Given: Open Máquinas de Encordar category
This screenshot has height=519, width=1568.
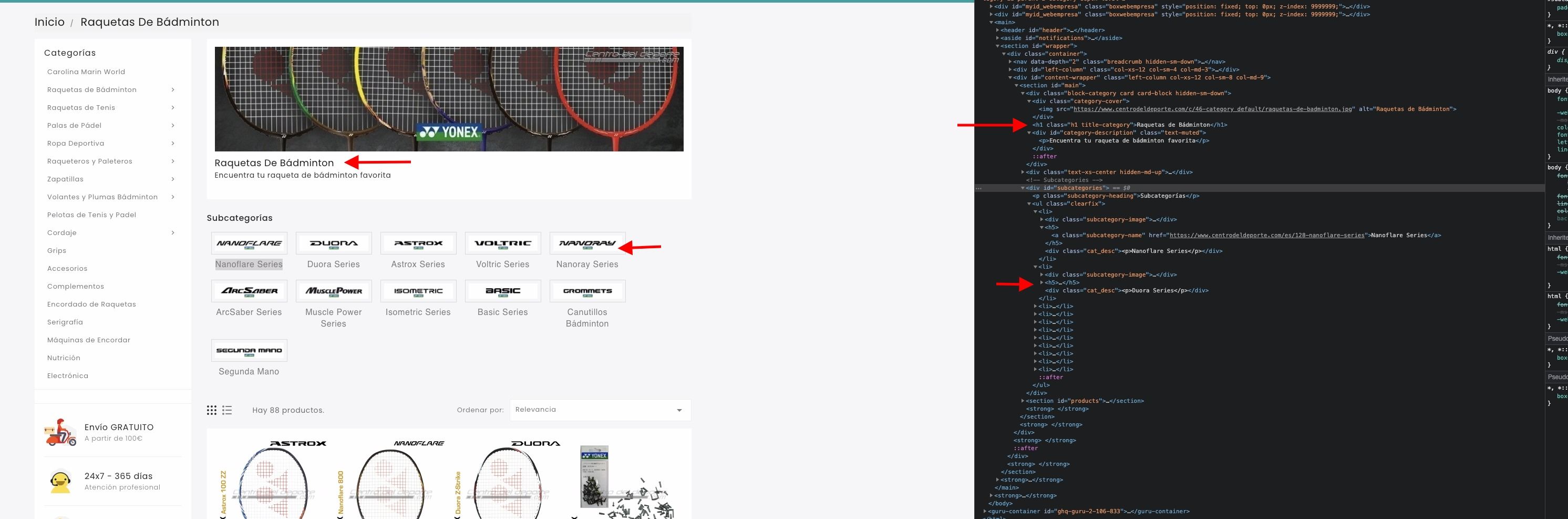Looking at the screenshot, I should point(88,340).
